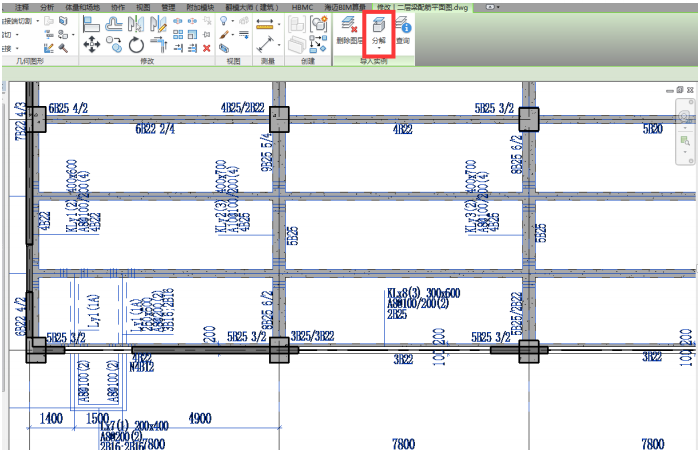Select the Align tool
This screenshot has width=699, height=453.
pyautogui.click(x=91, y=24)
